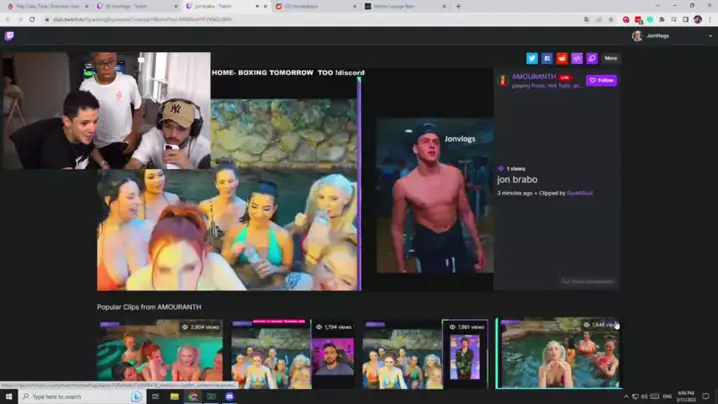Click the '1 views' count text

coord(516,169)
